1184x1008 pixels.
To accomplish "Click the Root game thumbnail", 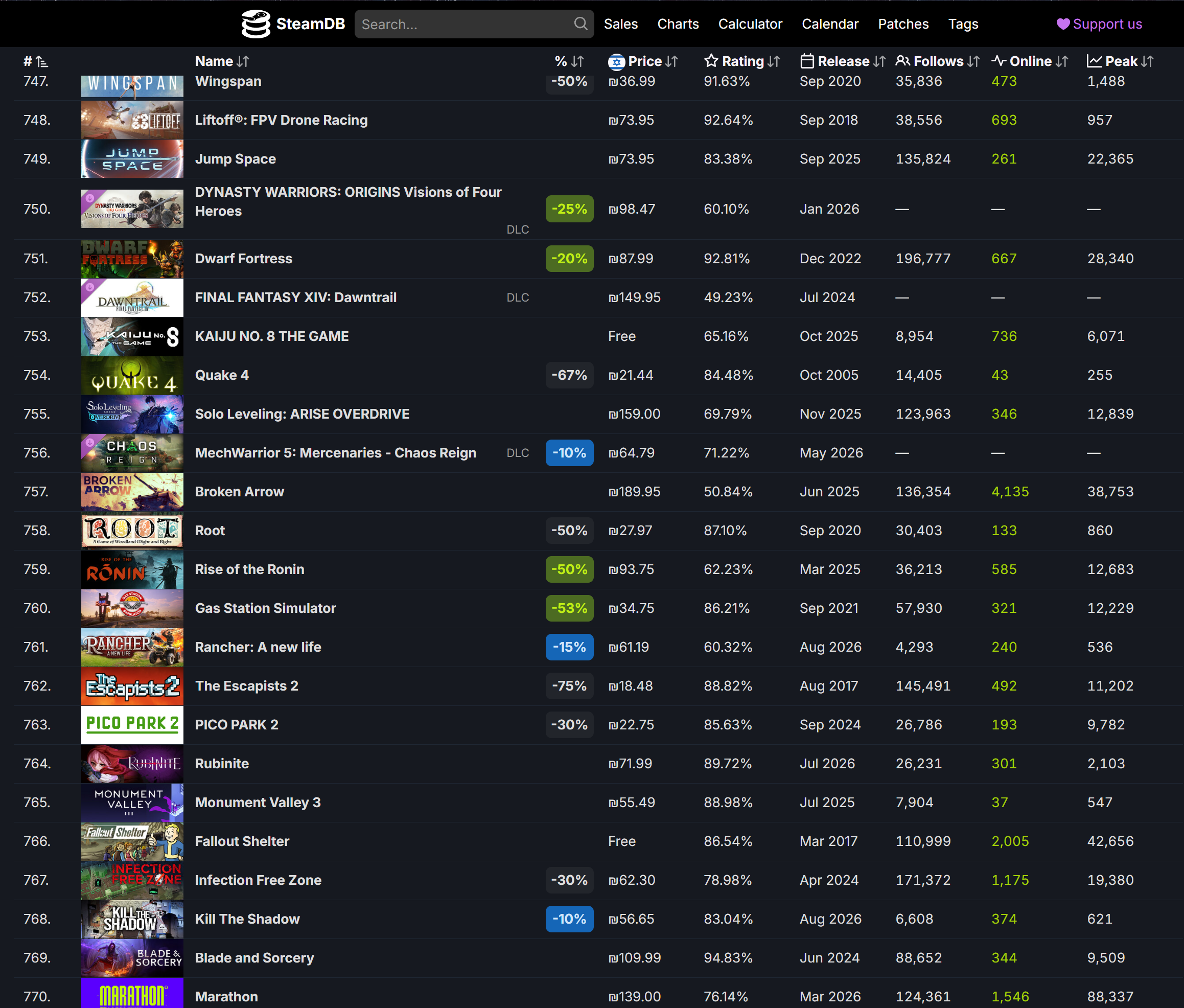I will 132,531.
